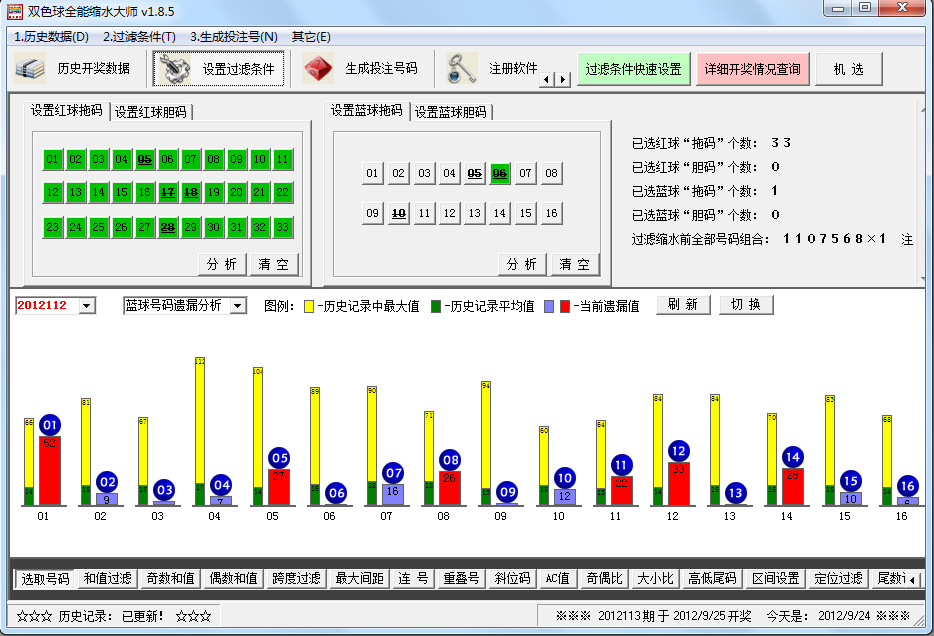Click the app icon in title bar
Image resolution: width=934 pixels, height=636 pixels.
[x=14, y=11]
